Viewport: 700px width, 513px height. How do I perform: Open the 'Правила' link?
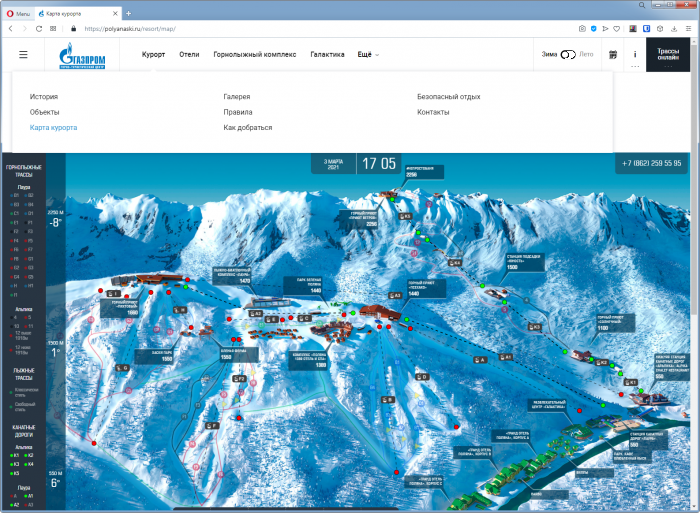coord(238,112)
